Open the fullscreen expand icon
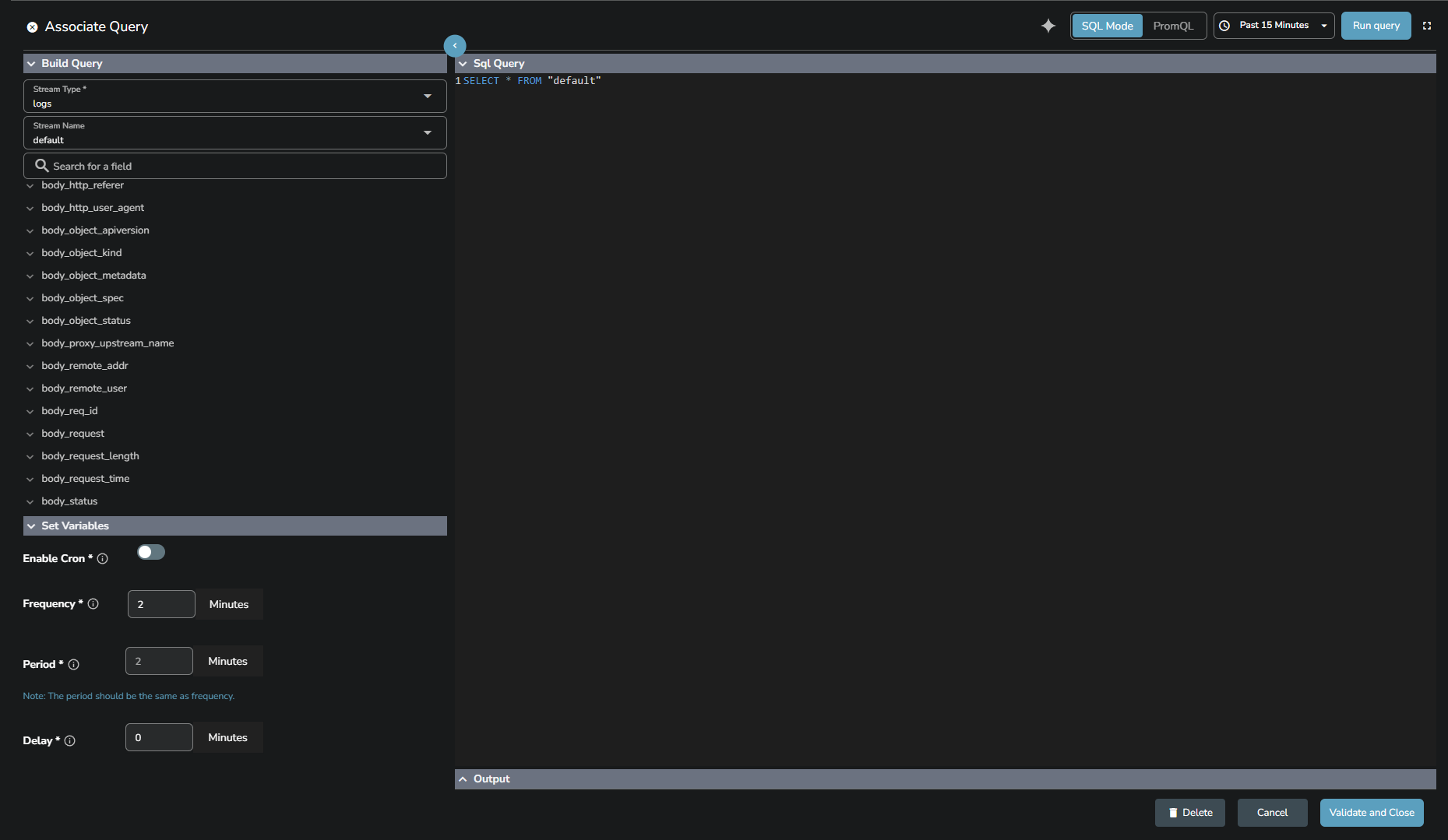The width and height of the screenshot is (1448, 840). pyautogui.click(x=1428, y=26)
